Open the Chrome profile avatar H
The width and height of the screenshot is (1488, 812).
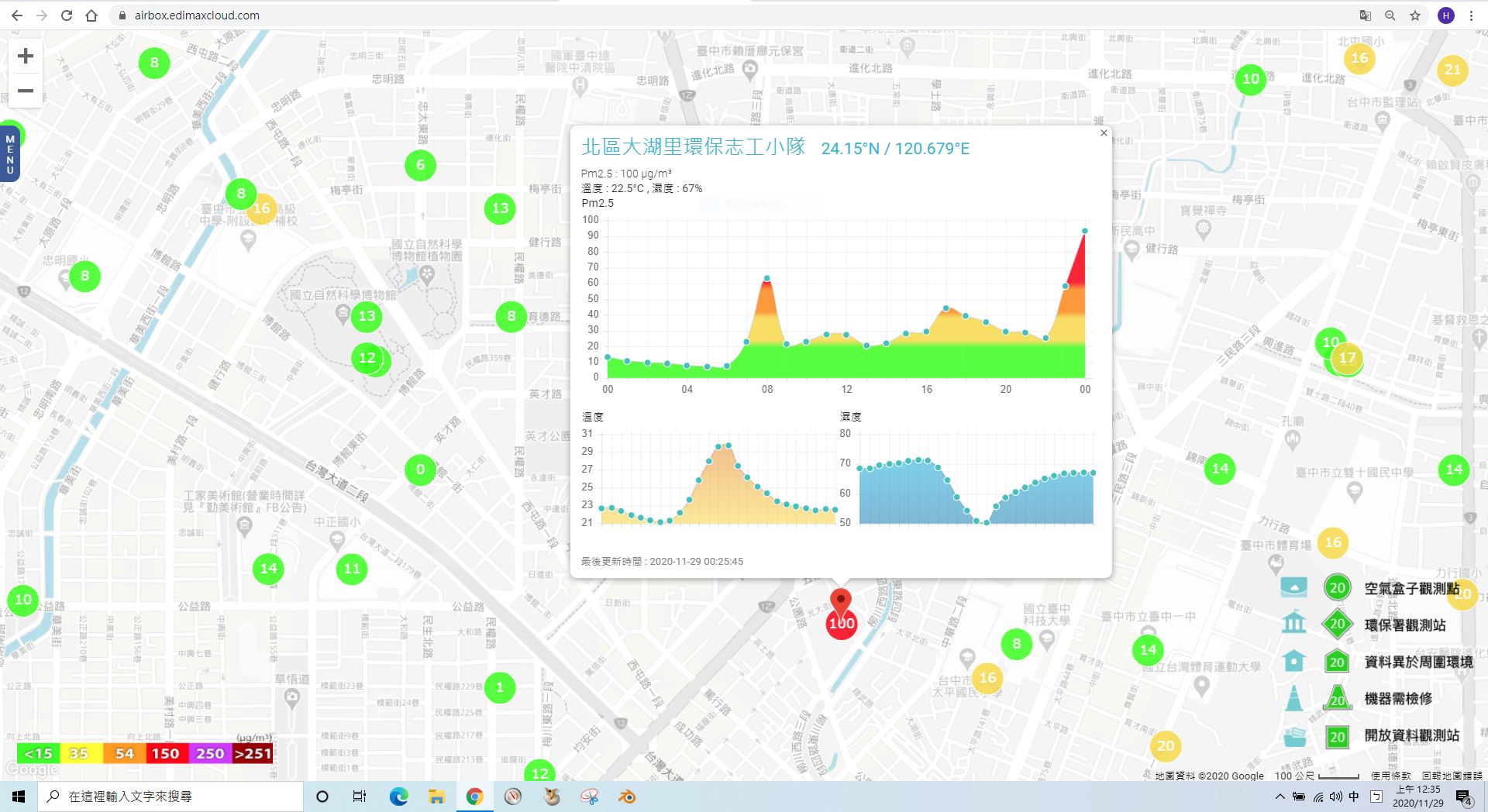click(x=1445, y=15)
